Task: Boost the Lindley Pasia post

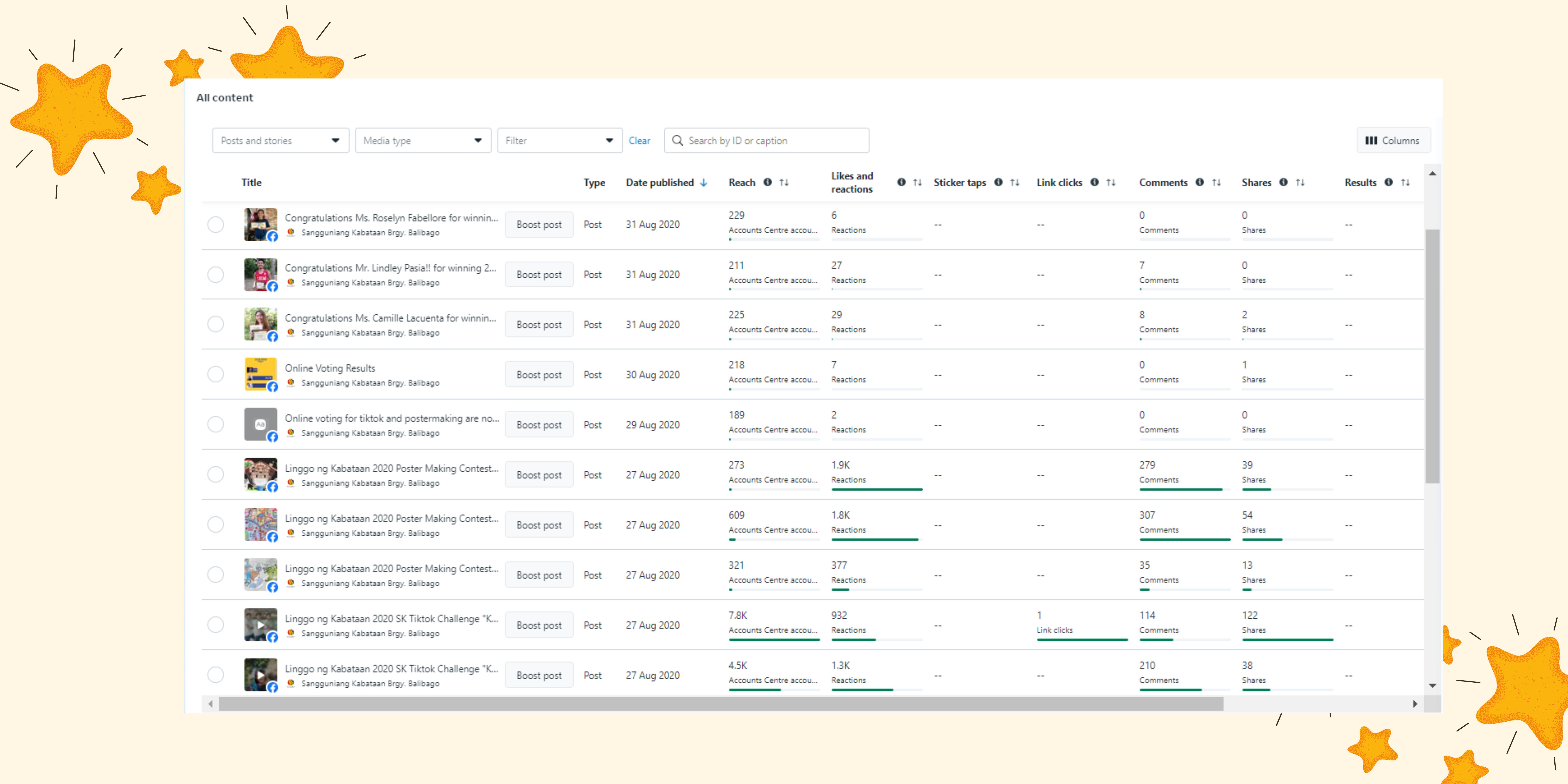Action: point(539,274)
